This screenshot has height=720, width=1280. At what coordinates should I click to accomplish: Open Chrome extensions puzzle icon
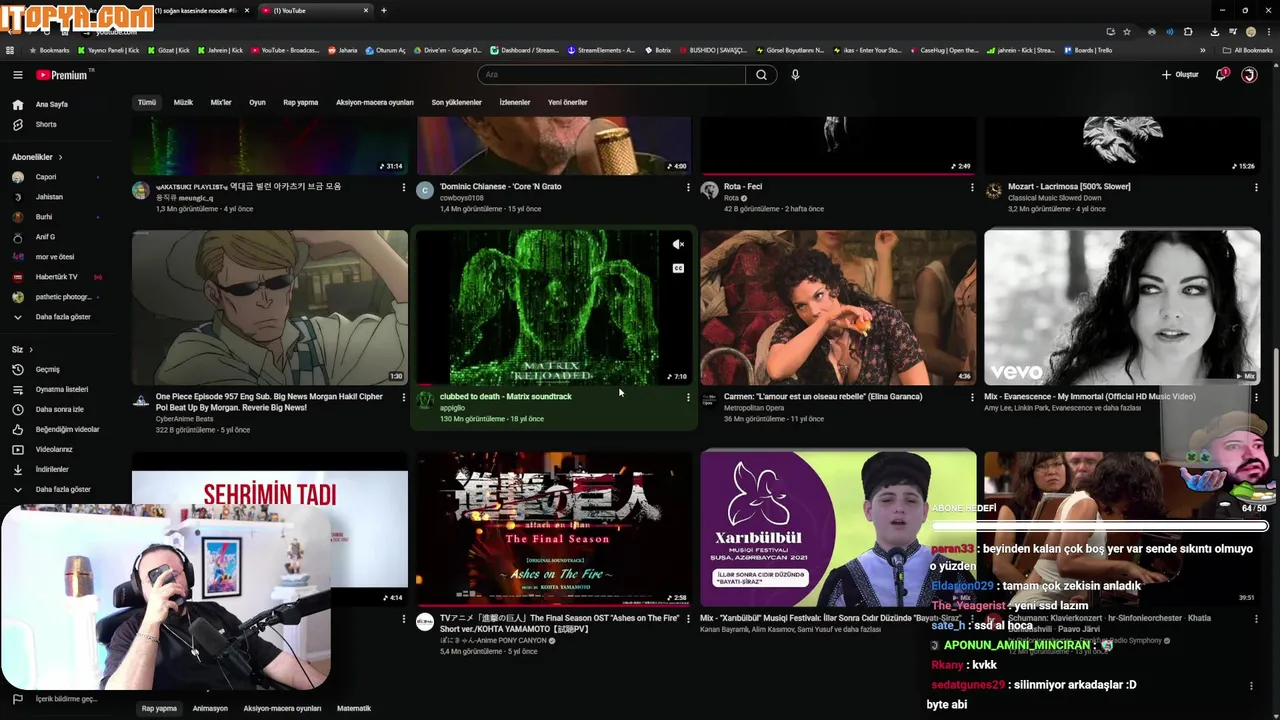tap(1188, 31)
